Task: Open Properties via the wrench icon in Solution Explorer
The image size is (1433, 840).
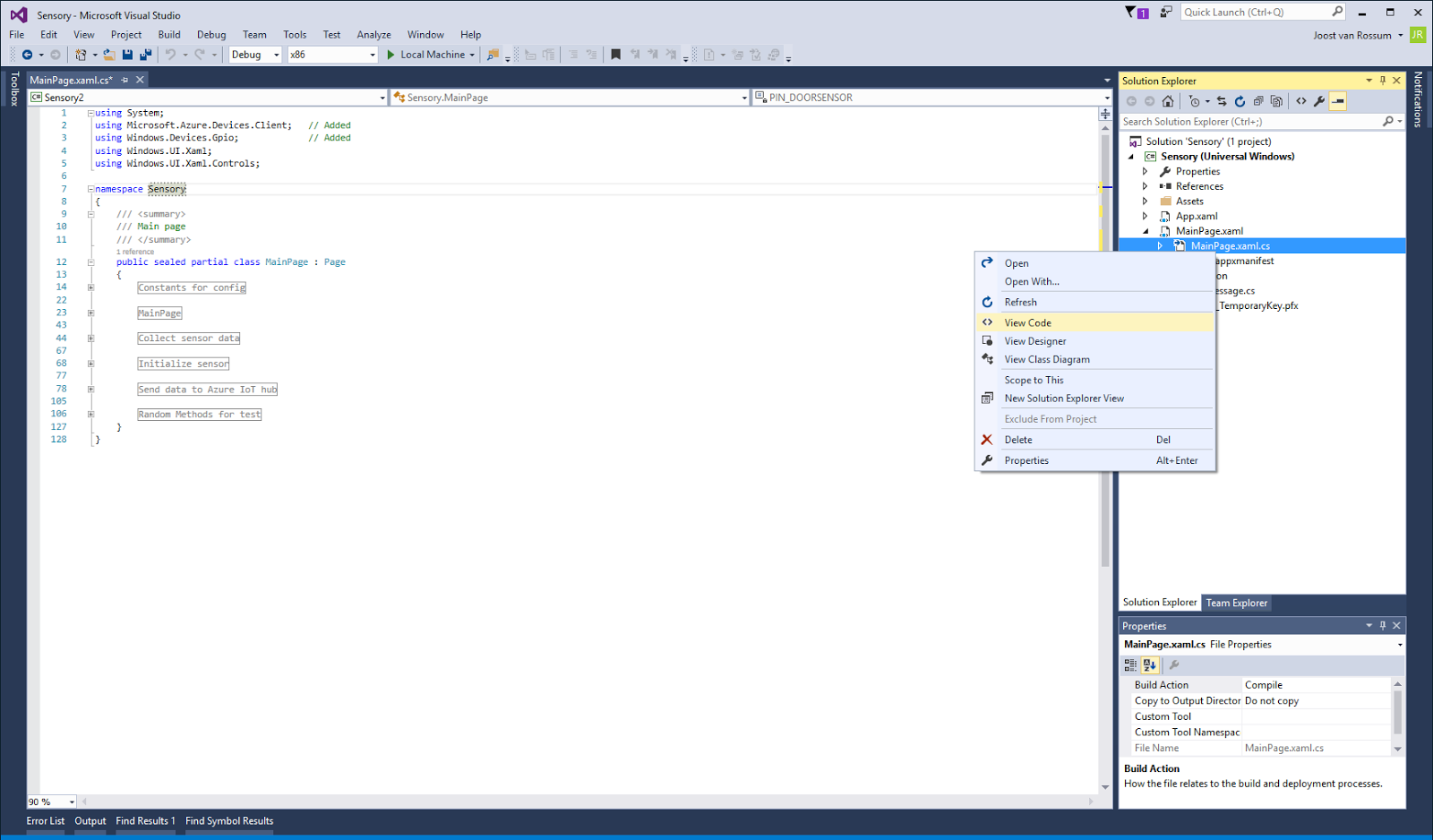Action: [1318, 101]
